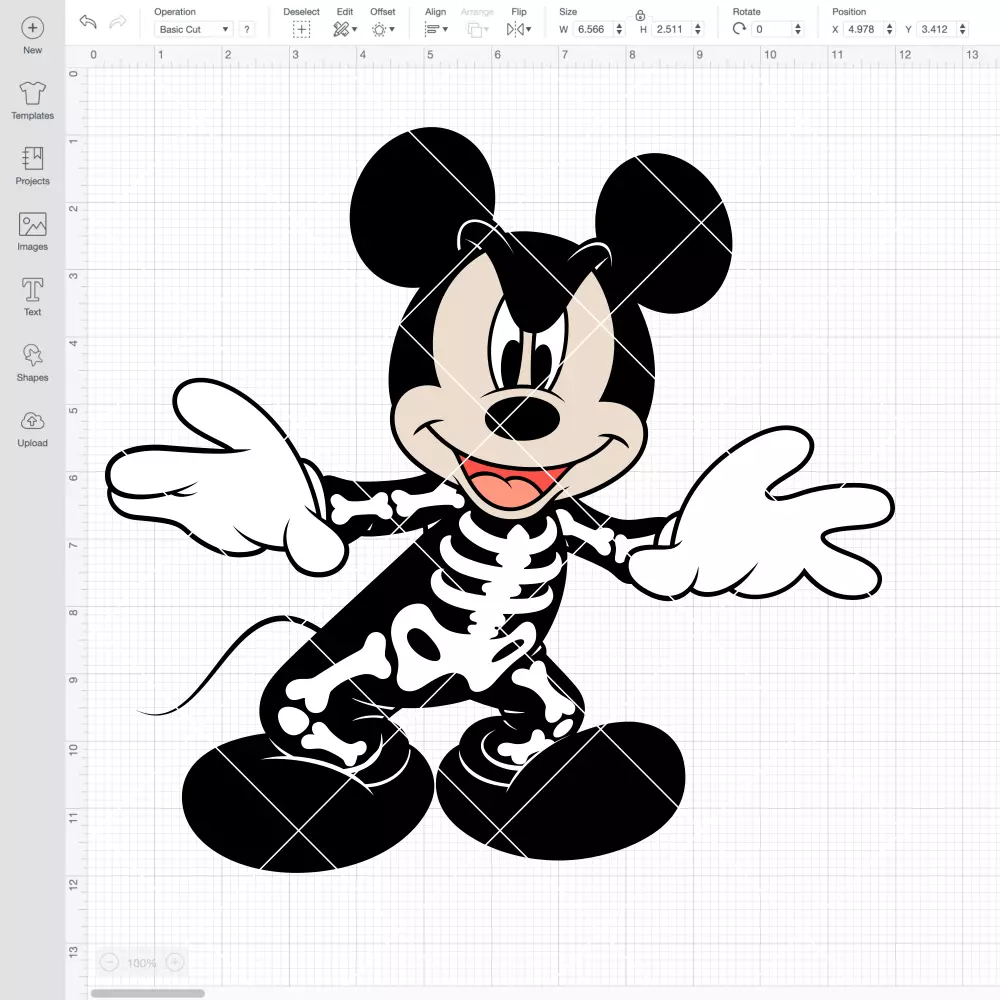
Task: Click the Undo arrow
Action: pyautogui.click(x=88, y=22)
